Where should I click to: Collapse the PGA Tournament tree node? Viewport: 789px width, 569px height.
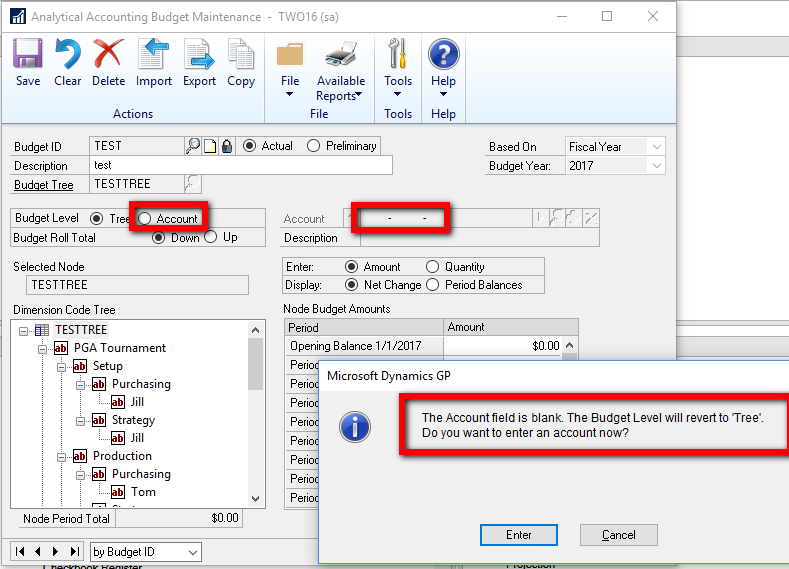pyautogui.click(x=43, y=348)
